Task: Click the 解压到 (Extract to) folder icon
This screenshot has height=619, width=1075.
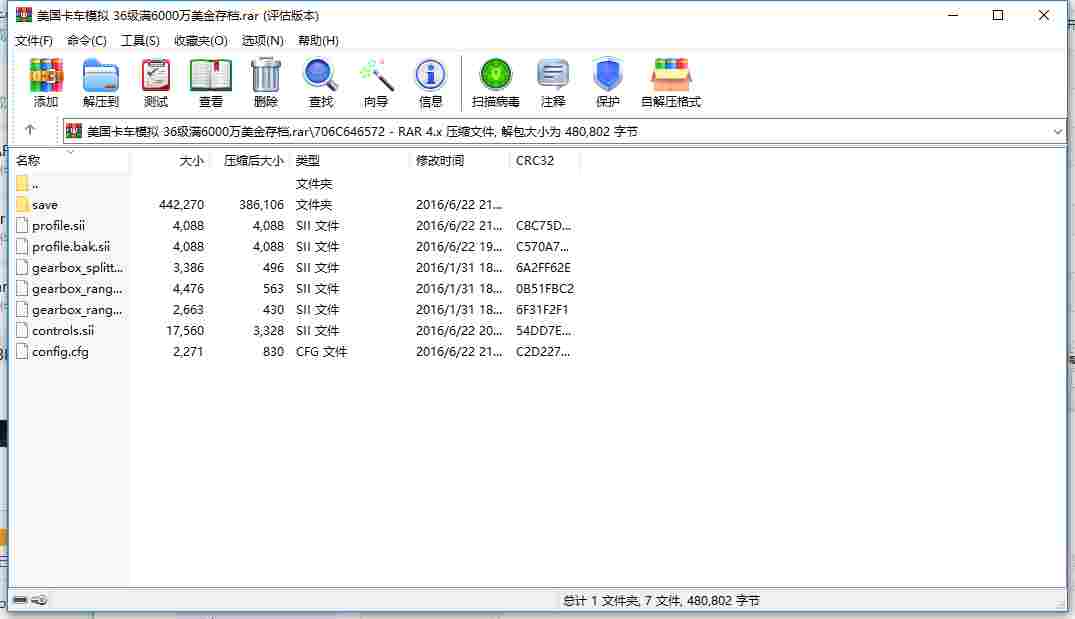Action: click(x=101, y=75)
